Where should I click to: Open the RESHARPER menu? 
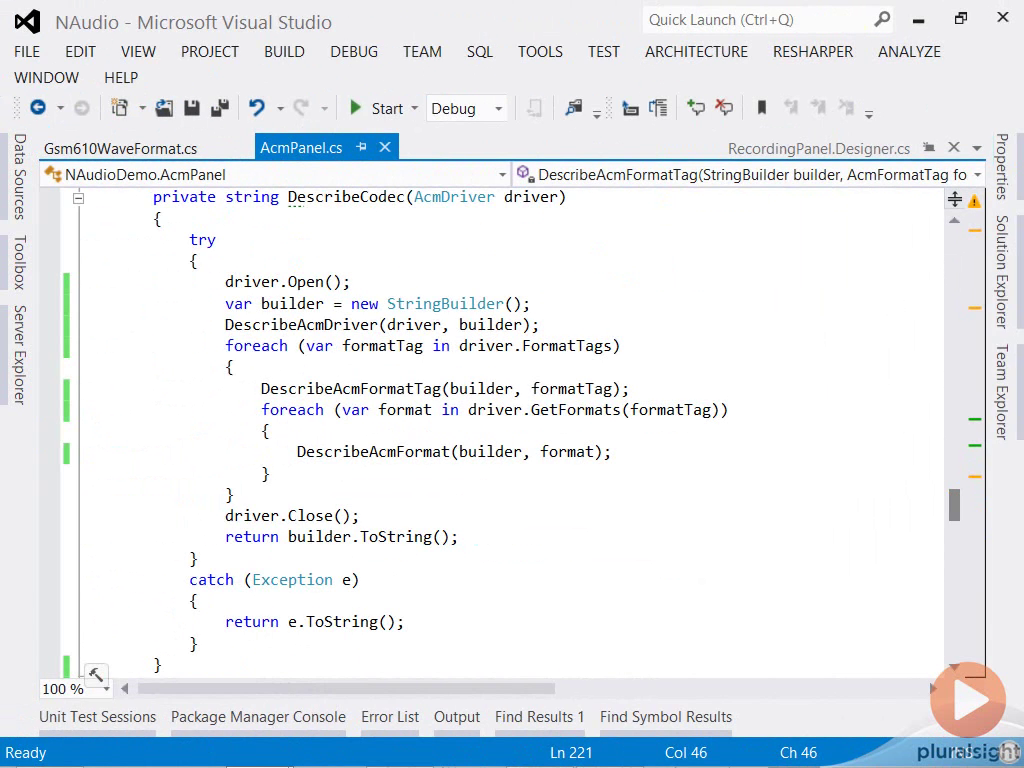[x=813, y=52]
